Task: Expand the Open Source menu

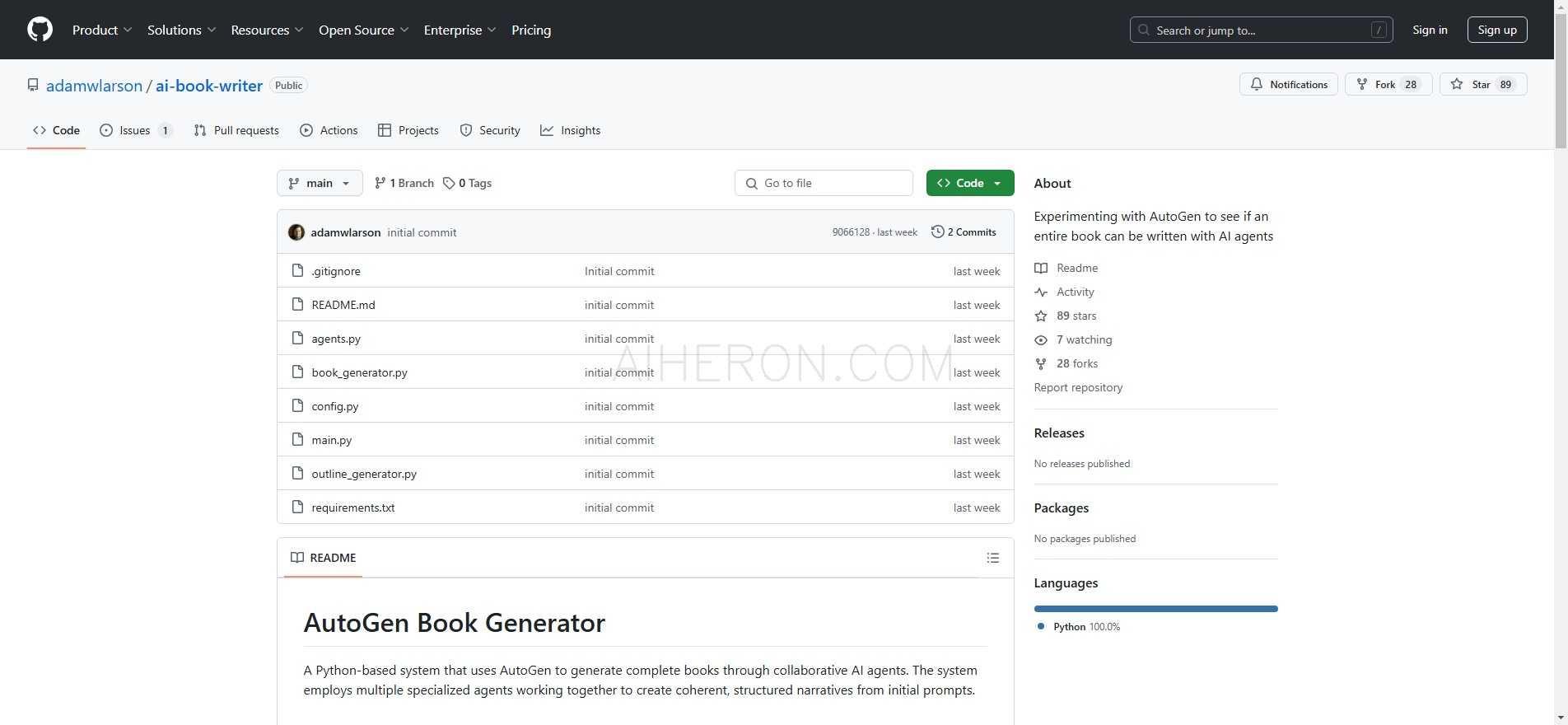Action: 364,30
